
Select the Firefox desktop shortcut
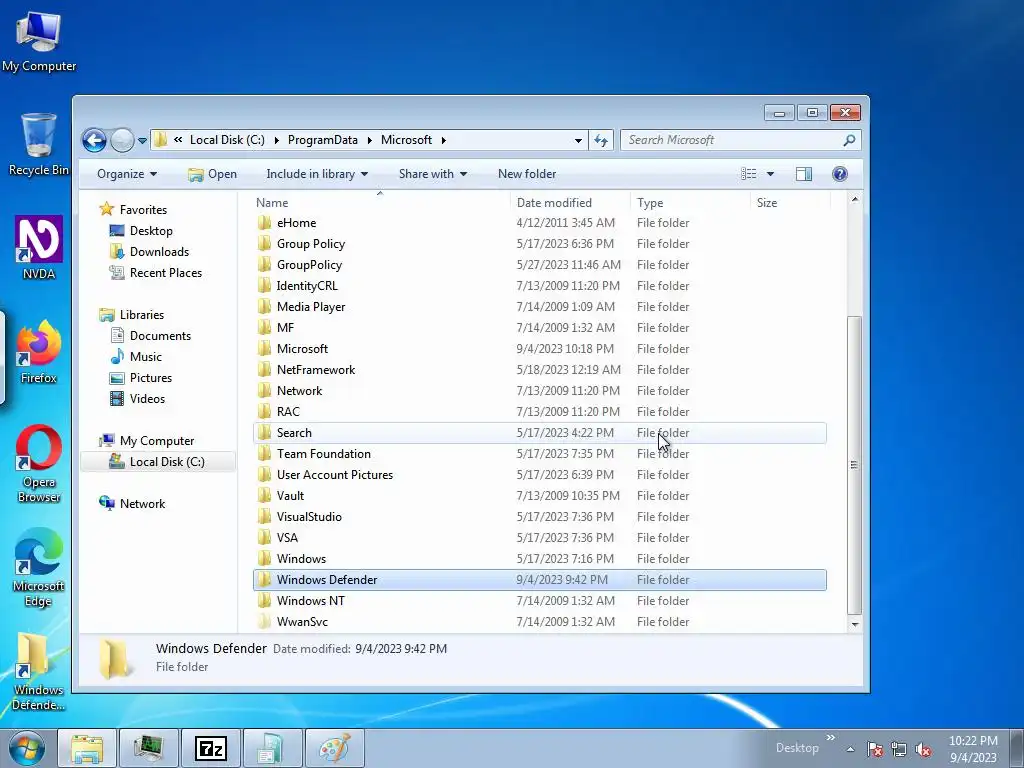click(39, 352)
